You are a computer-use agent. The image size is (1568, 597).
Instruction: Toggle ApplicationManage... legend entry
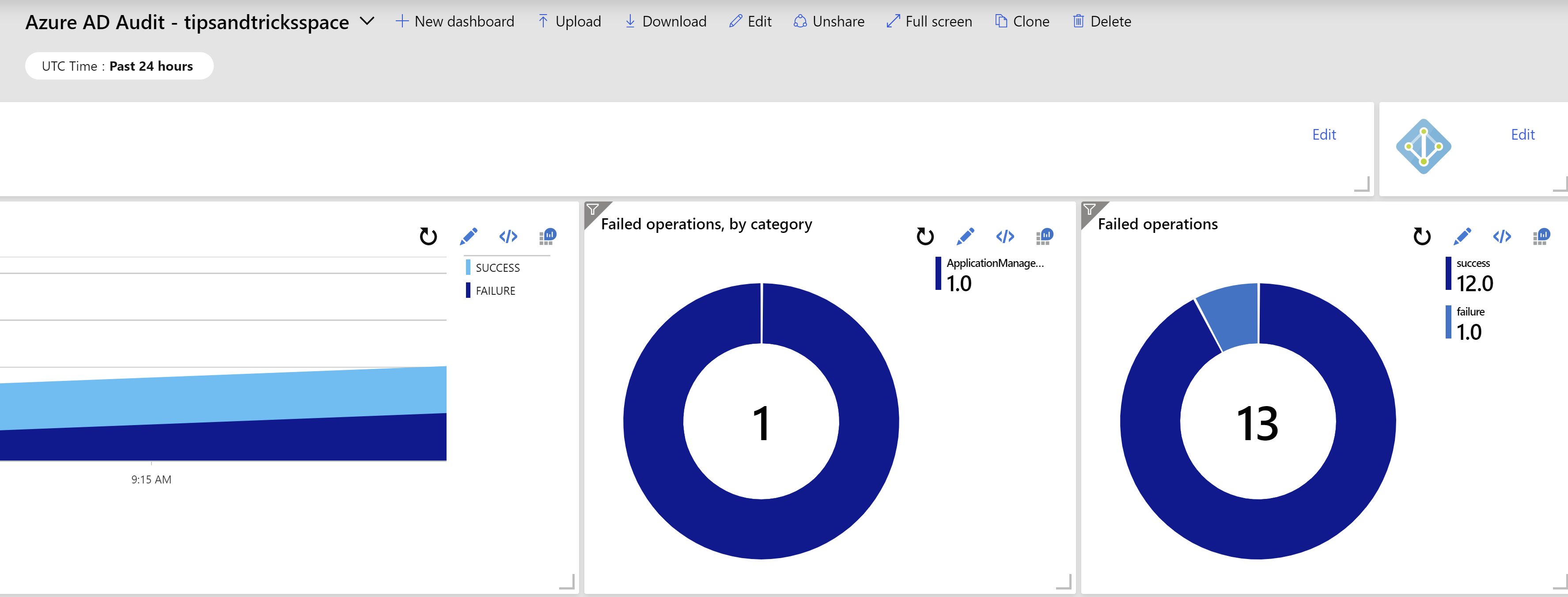(990, 274)
